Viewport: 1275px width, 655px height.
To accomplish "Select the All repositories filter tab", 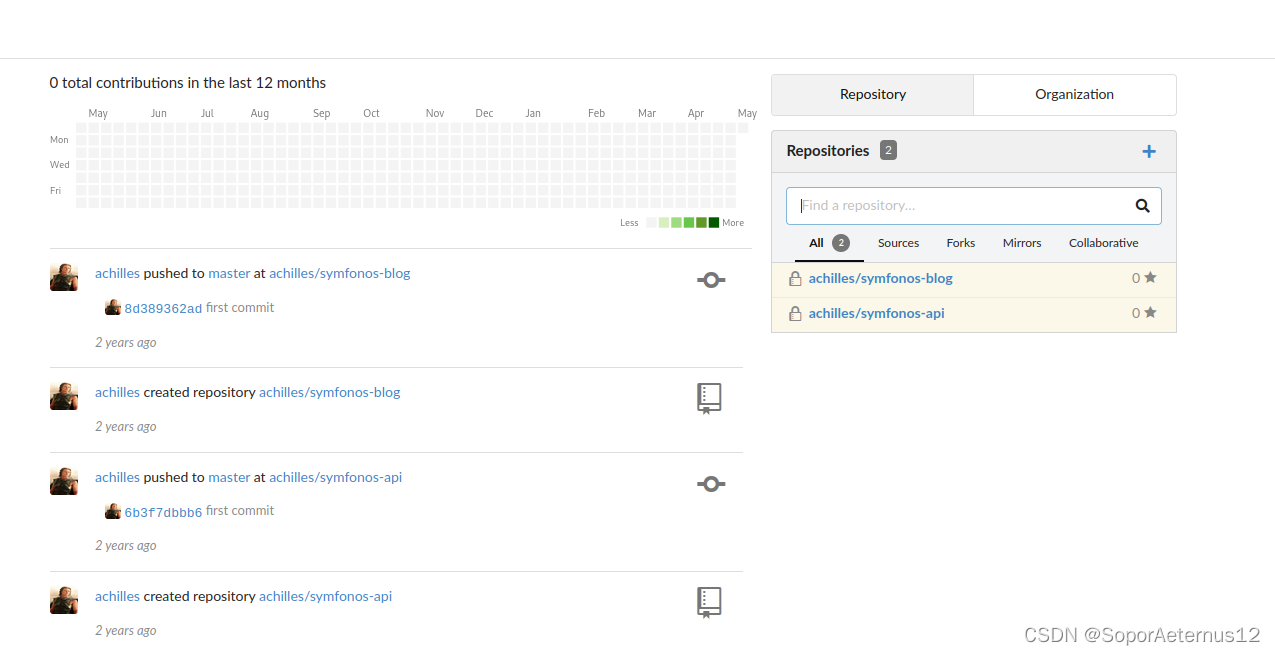I will [829, 243].
